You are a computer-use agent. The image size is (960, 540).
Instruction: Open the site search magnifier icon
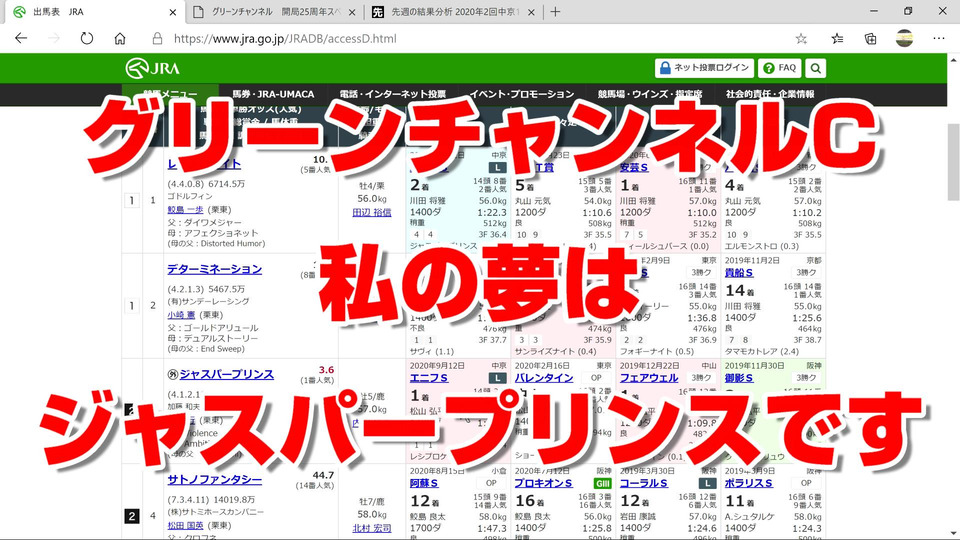pyautogui.click(x=816, y=68)
